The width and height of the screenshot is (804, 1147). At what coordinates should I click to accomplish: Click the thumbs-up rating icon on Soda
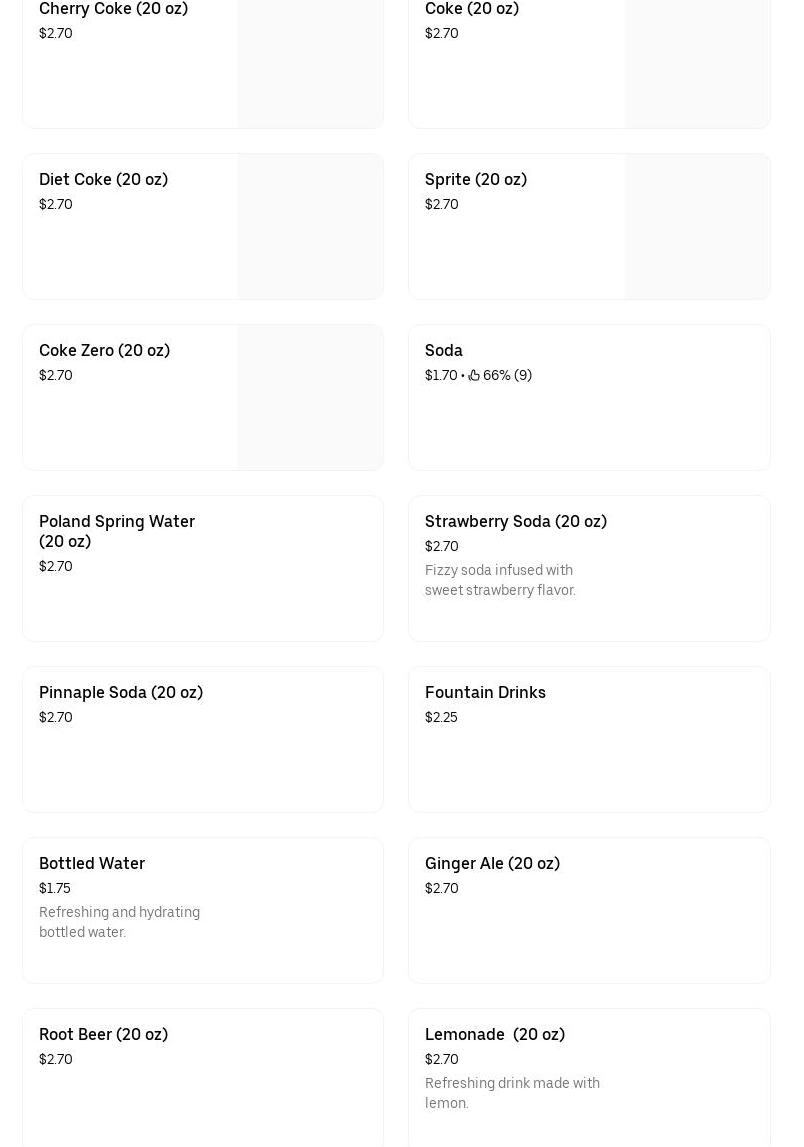click(474, 376)
